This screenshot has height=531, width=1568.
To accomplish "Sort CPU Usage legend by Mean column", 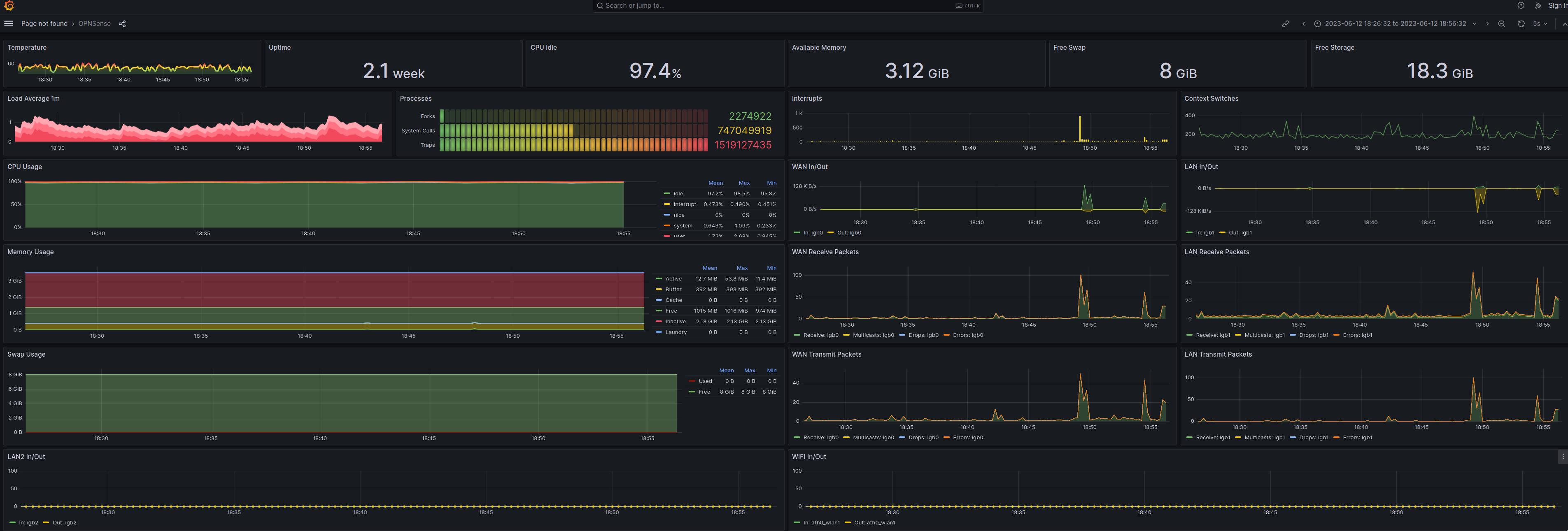I will pos(715,183).
